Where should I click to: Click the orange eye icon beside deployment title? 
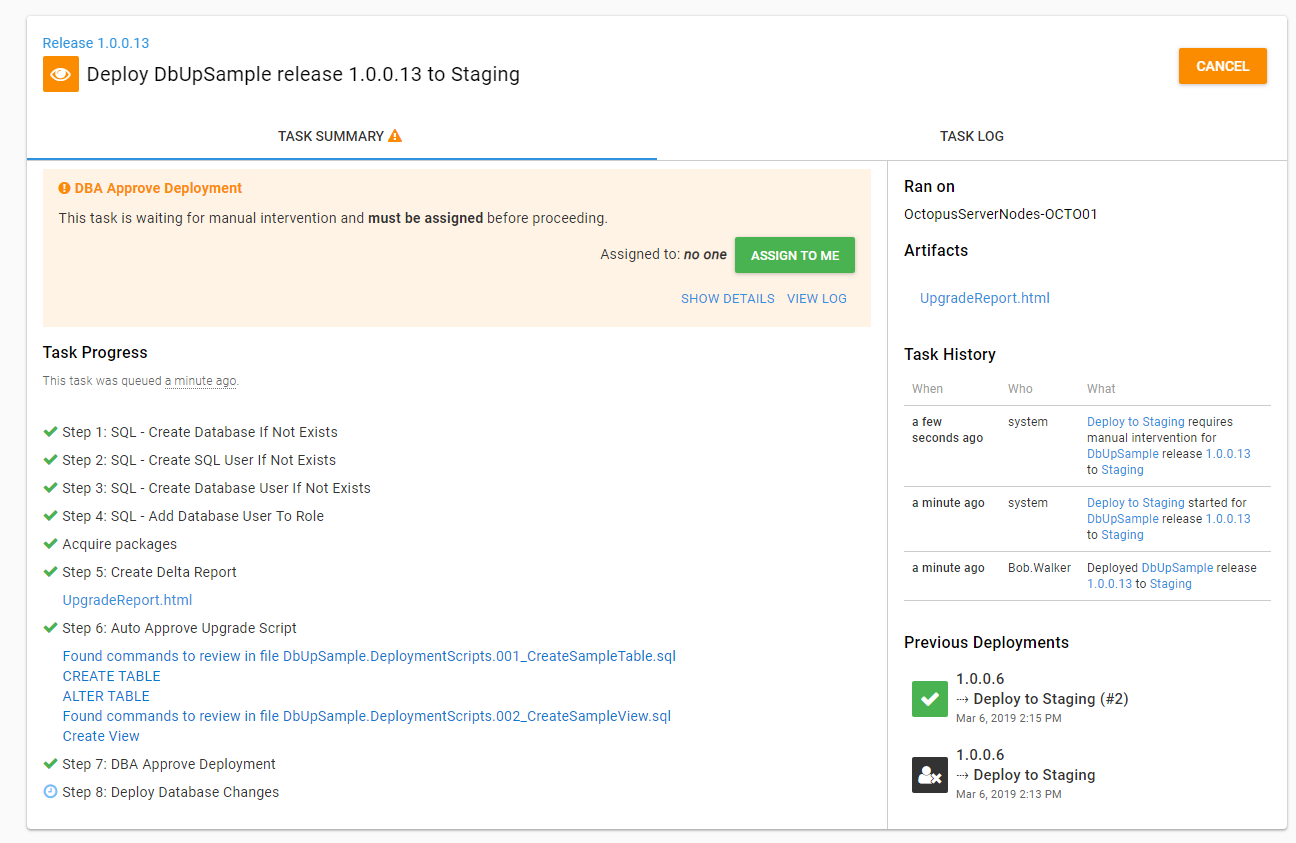click(x=61, y=74)
